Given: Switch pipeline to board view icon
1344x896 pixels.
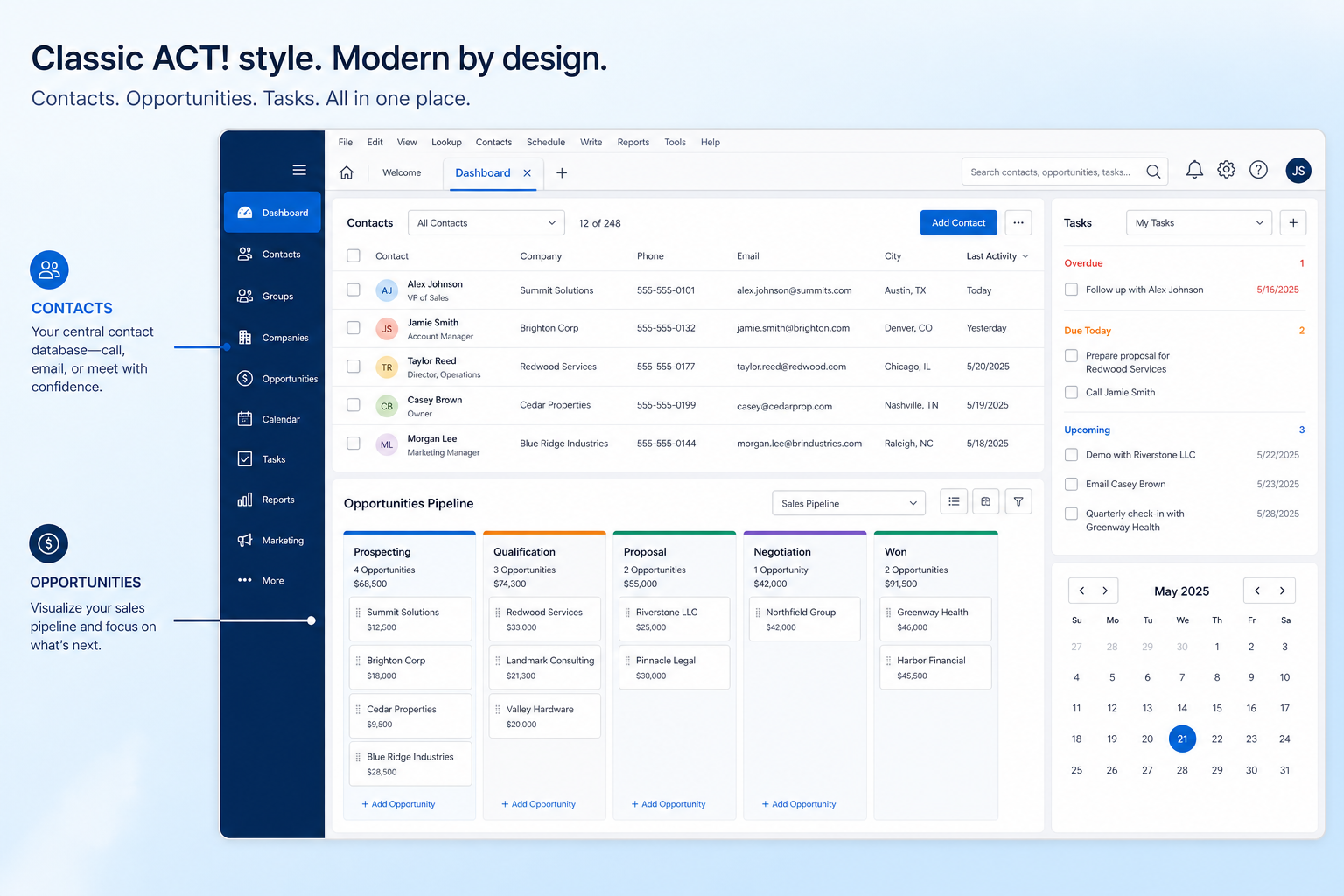Looking at the screenshot, I should coord(986,501).
